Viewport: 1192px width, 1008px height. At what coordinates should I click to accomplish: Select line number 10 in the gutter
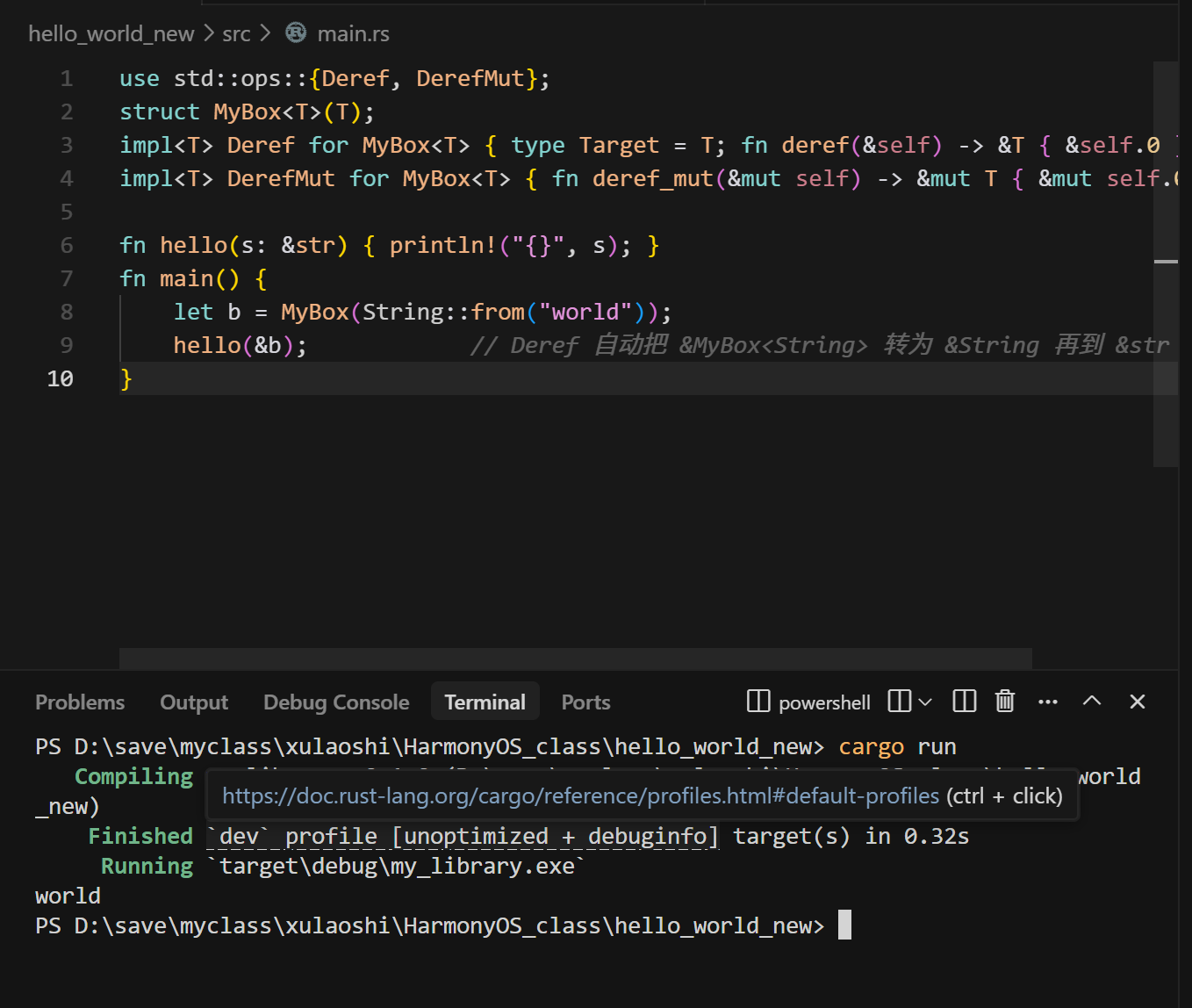(60, 379)
